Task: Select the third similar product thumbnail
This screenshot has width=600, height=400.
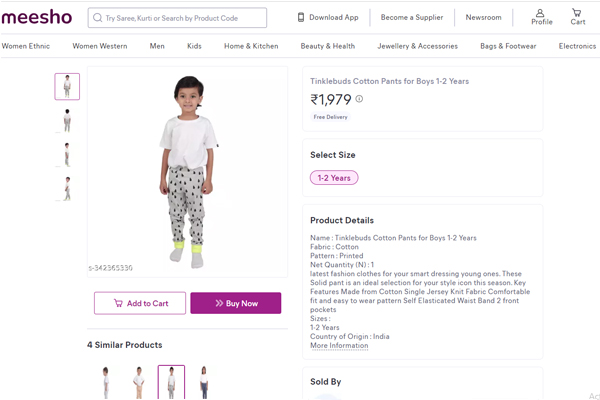Action: (171, 382)
